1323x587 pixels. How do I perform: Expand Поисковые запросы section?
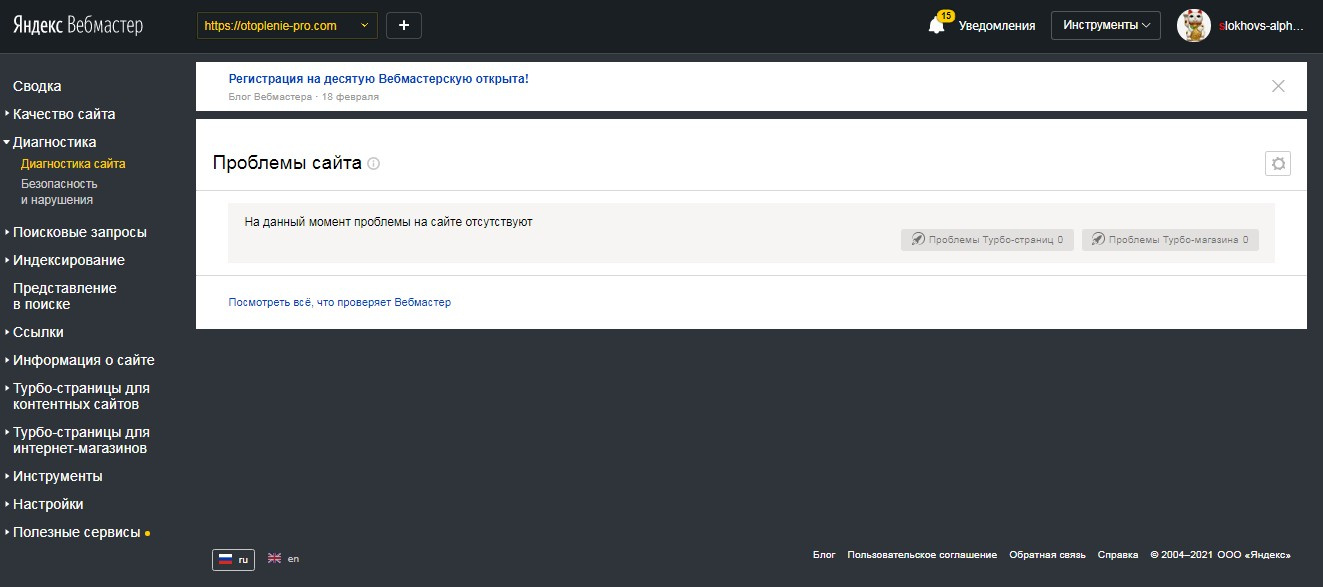tap(80, 232)
